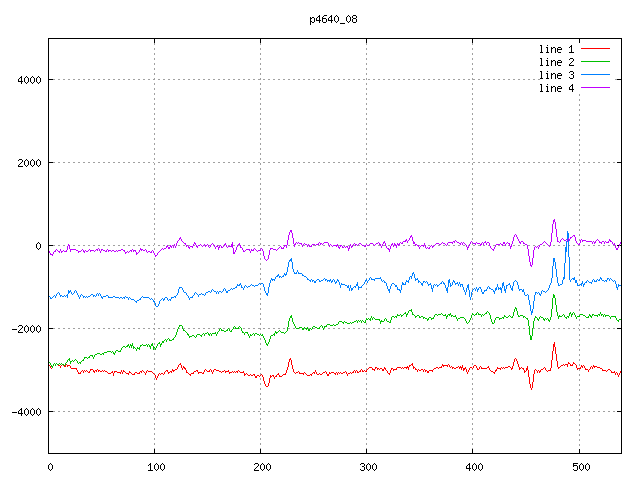Viewport: 640px width, 480px height.
Task: Click the red curve's lowest dip near x=455
Action: pos(531,388)
